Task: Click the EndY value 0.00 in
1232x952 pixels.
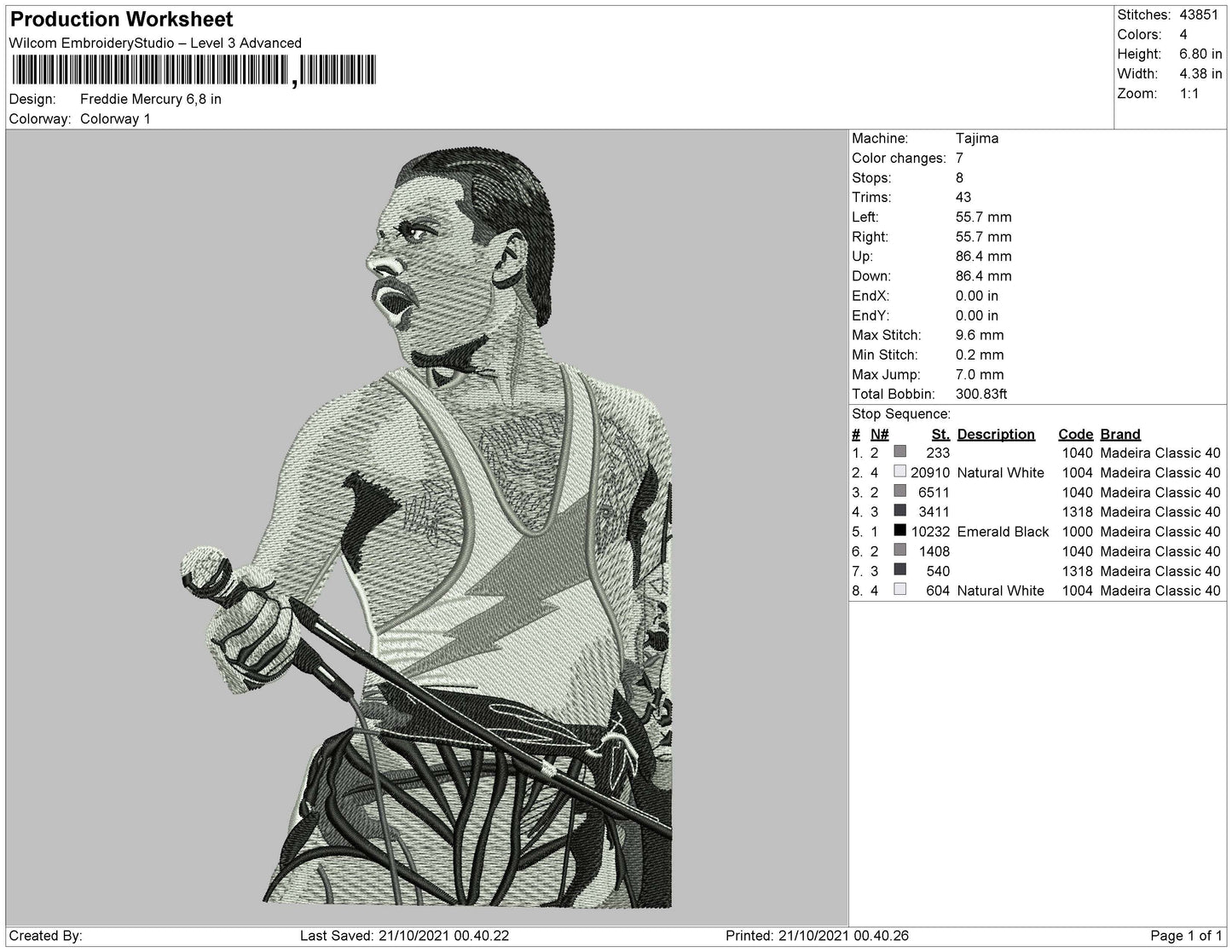Action: tap(977, 314)
